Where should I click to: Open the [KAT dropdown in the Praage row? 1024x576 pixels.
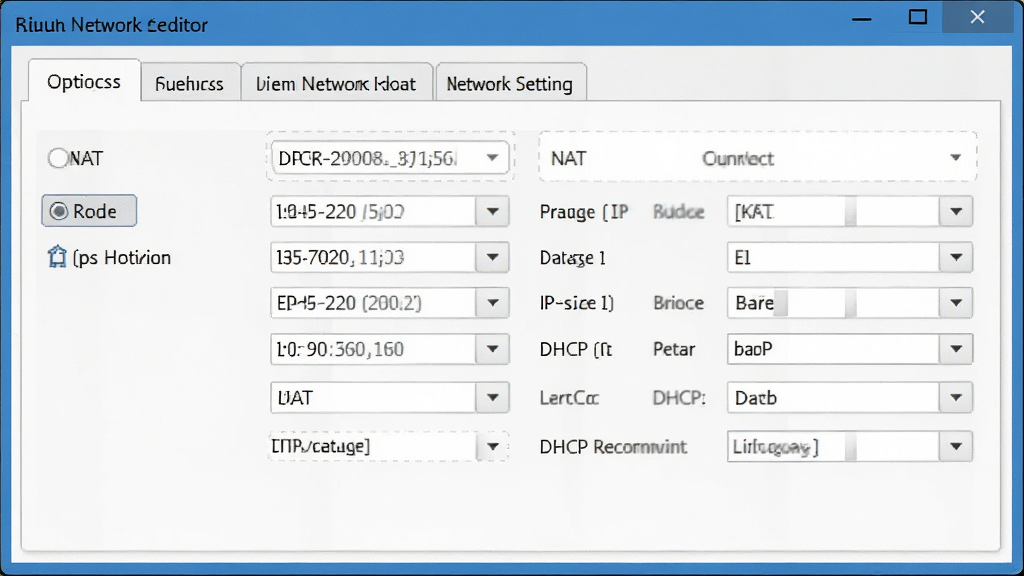pyautogui.click(x=850, y=212)
